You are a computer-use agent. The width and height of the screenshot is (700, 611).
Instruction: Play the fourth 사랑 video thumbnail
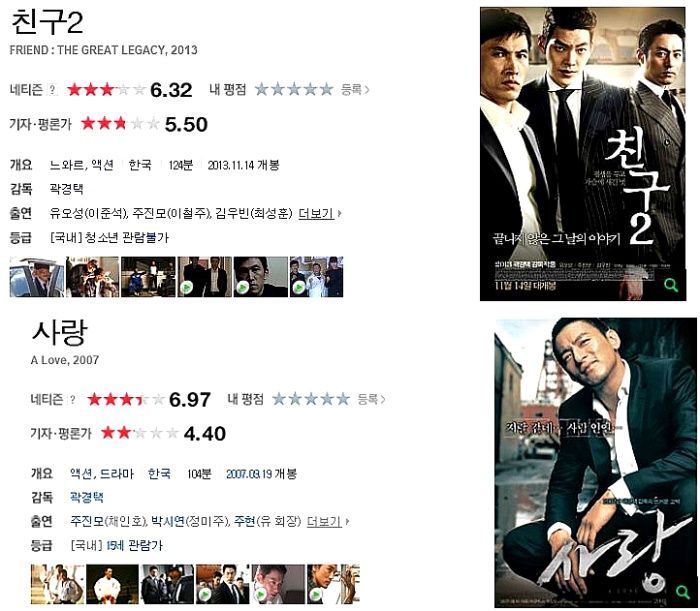(204, 595)
